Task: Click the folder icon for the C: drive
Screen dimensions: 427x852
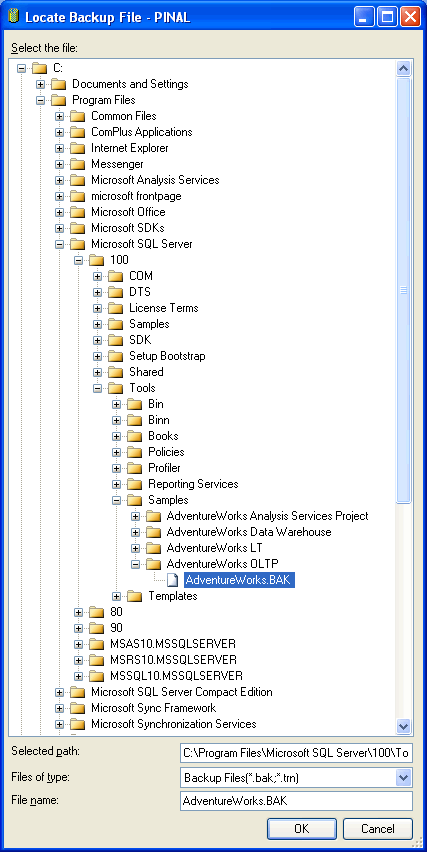Action: coord(40,68)
